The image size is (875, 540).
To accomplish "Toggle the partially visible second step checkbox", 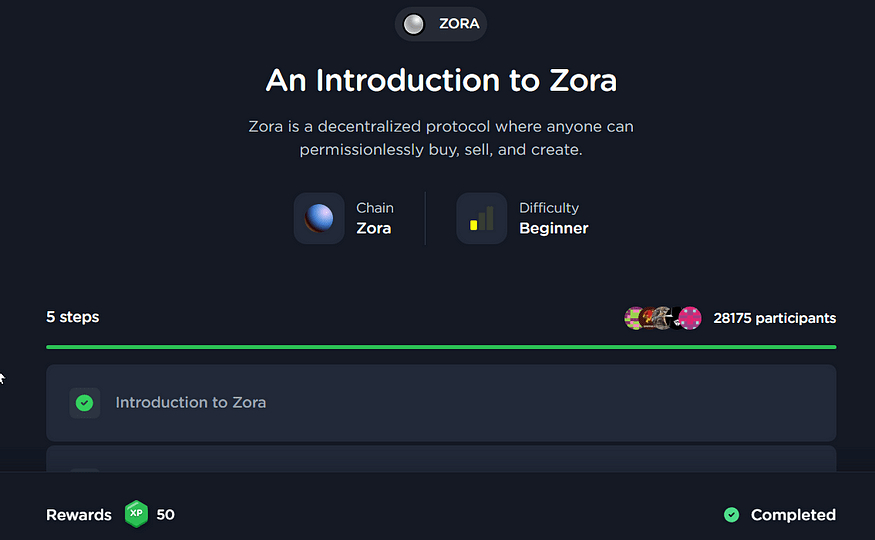I will coord(85,468).
